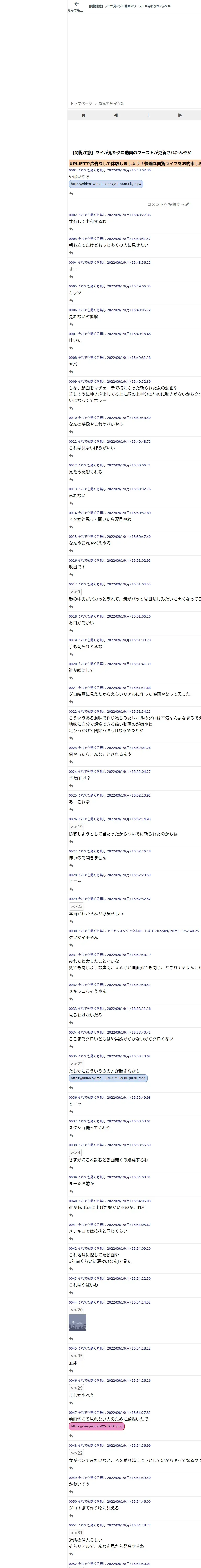Click post 0050 text グロすぎて作り物に見える
The image size is (201, 1568).
94,1508
